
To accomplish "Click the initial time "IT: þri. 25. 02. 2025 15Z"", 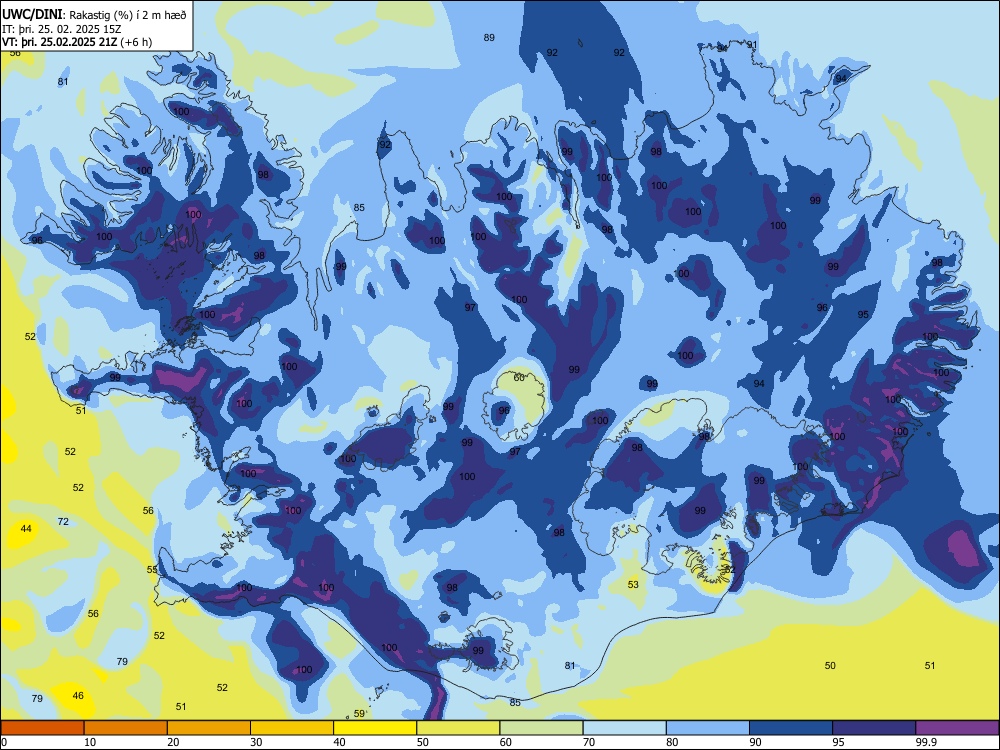I will pos(62,29).
